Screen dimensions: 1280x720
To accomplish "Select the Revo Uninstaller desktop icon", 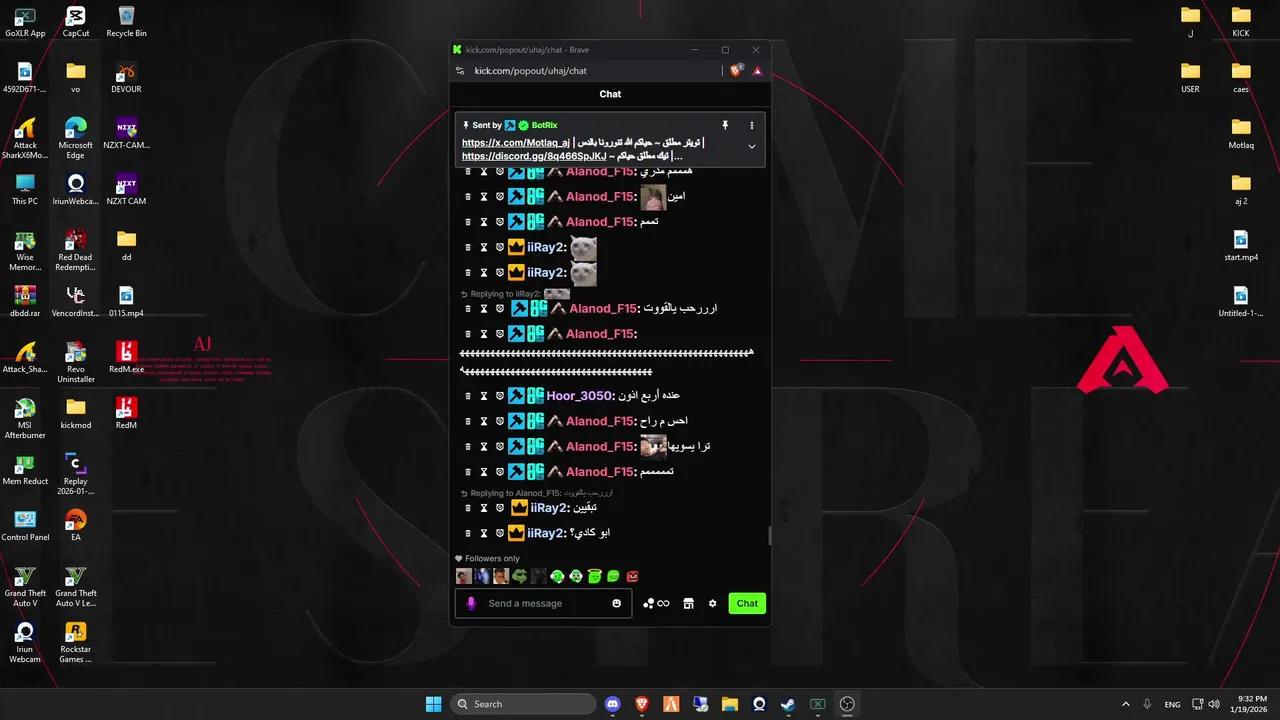I will [75, 363].
